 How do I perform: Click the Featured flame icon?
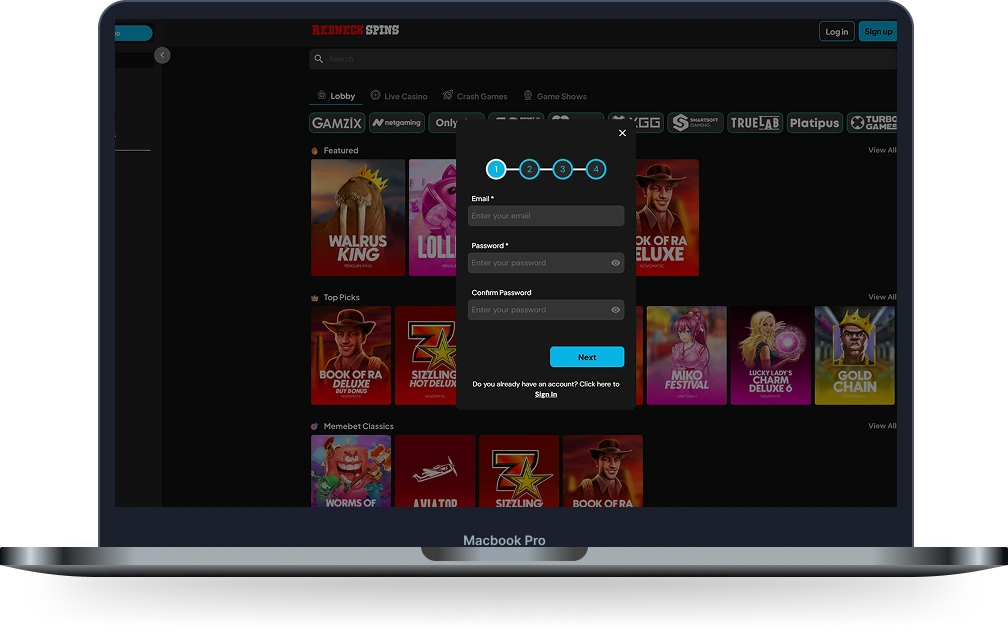[314, 151]
